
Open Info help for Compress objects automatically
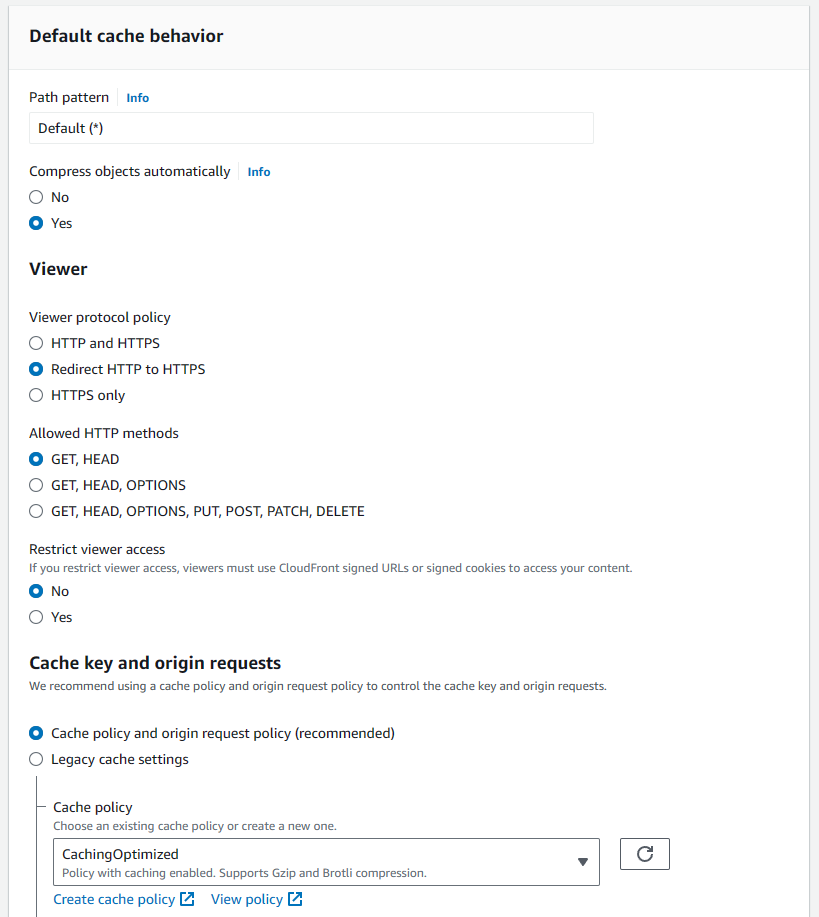(258, 171)
